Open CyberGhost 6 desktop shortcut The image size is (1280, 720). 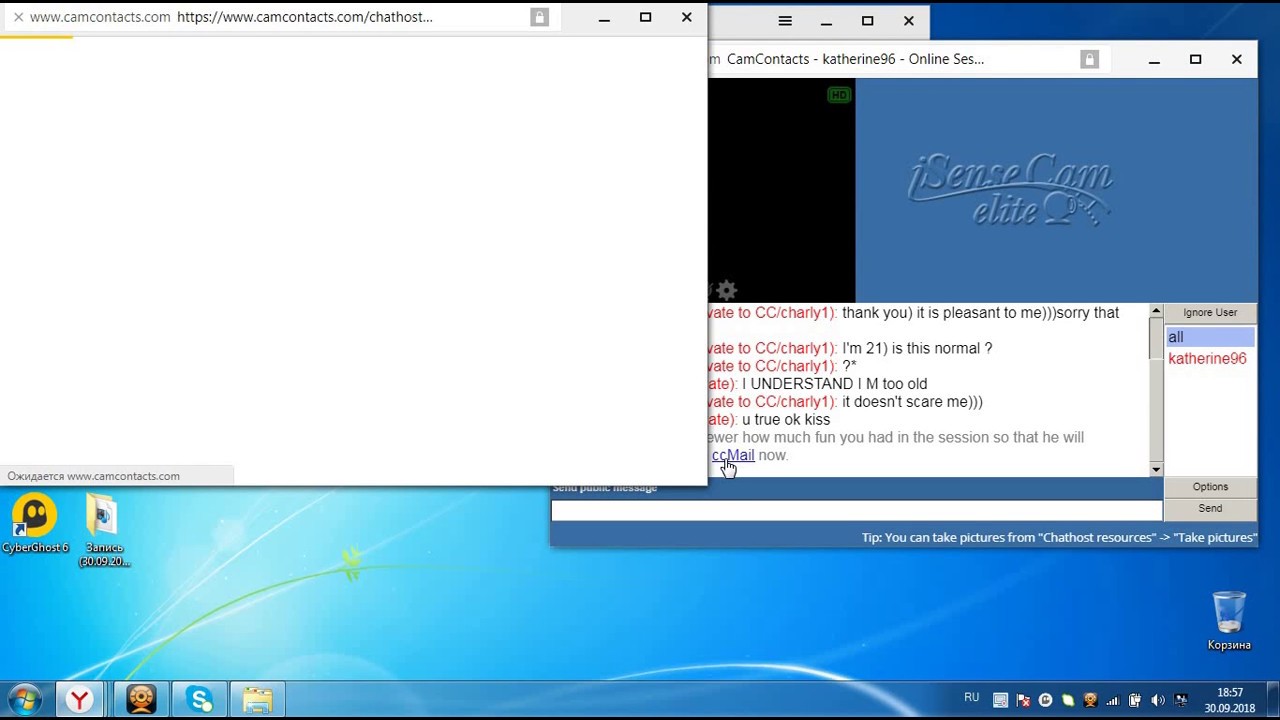click(35, 524)
